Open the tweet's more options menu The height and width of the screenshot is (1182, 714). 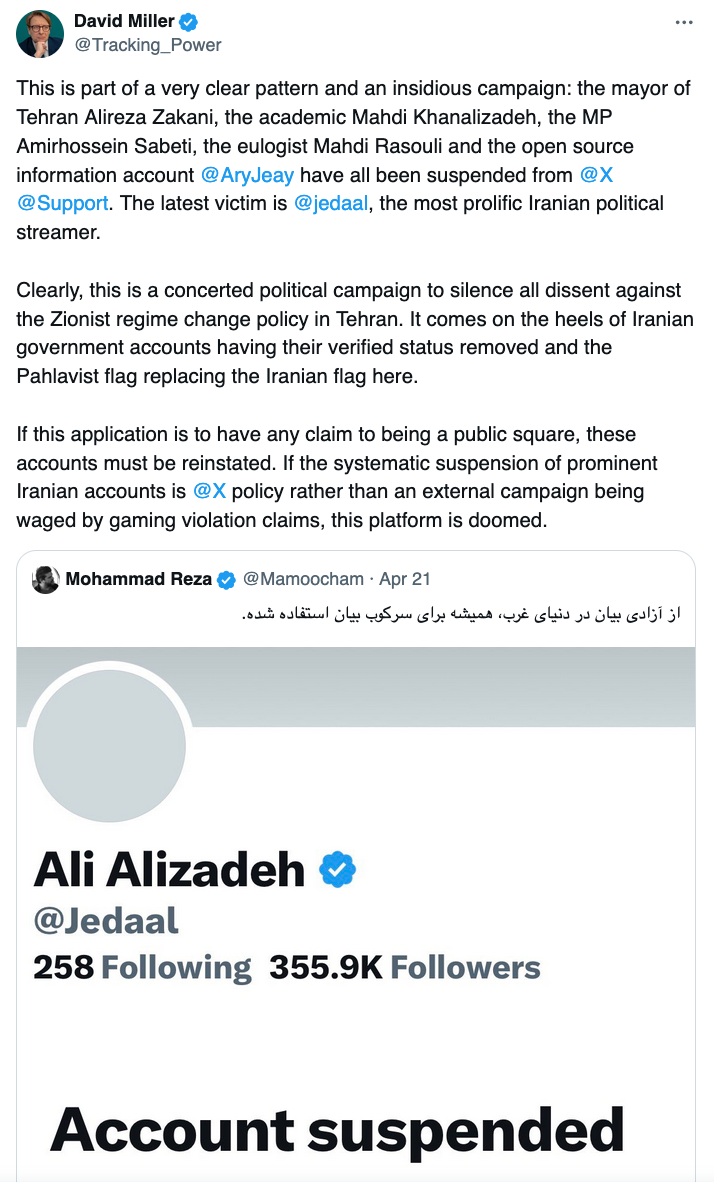coord(684,22)
